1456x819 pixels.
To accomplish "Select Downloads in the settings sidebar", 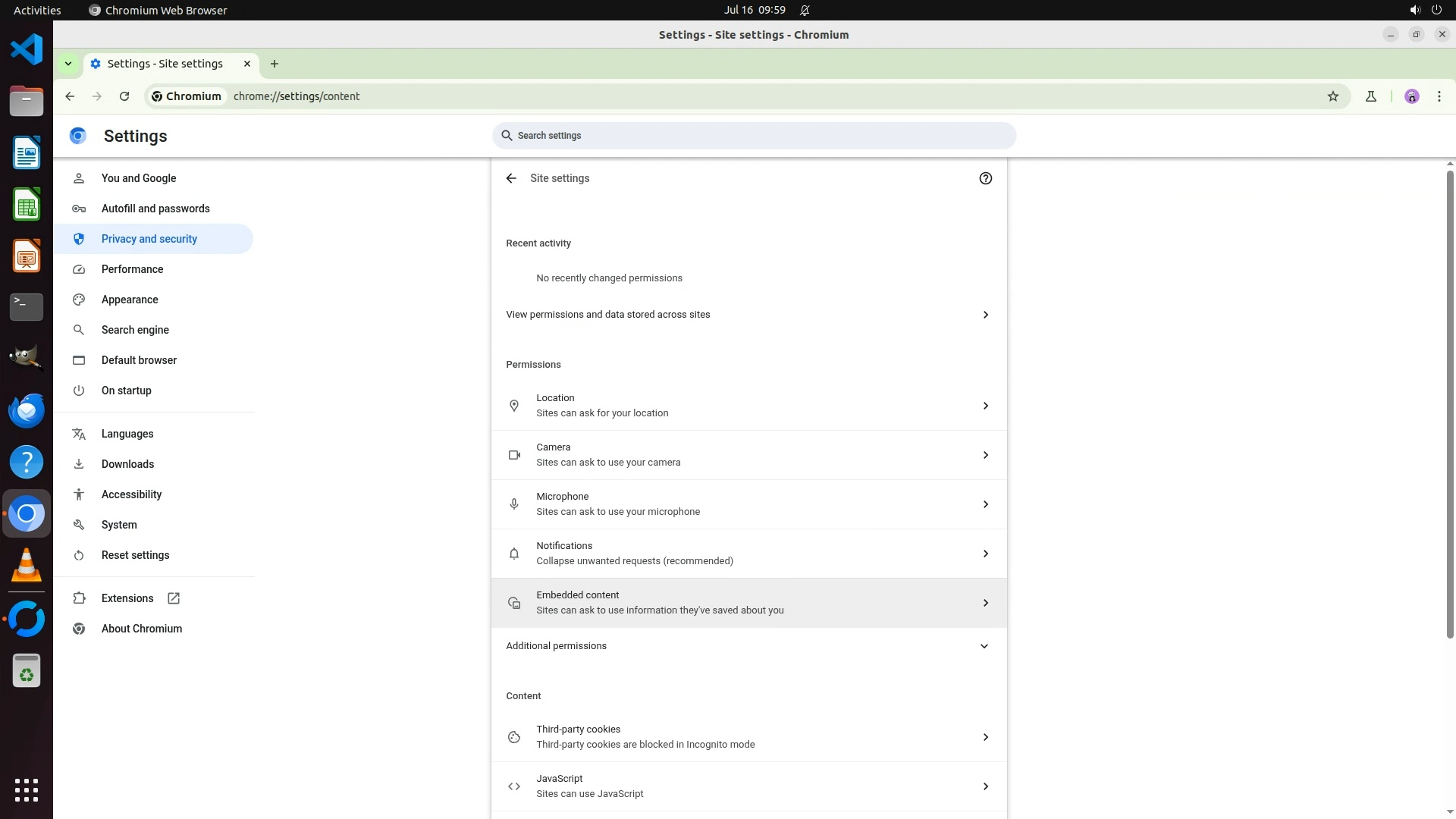I will 127,464.
